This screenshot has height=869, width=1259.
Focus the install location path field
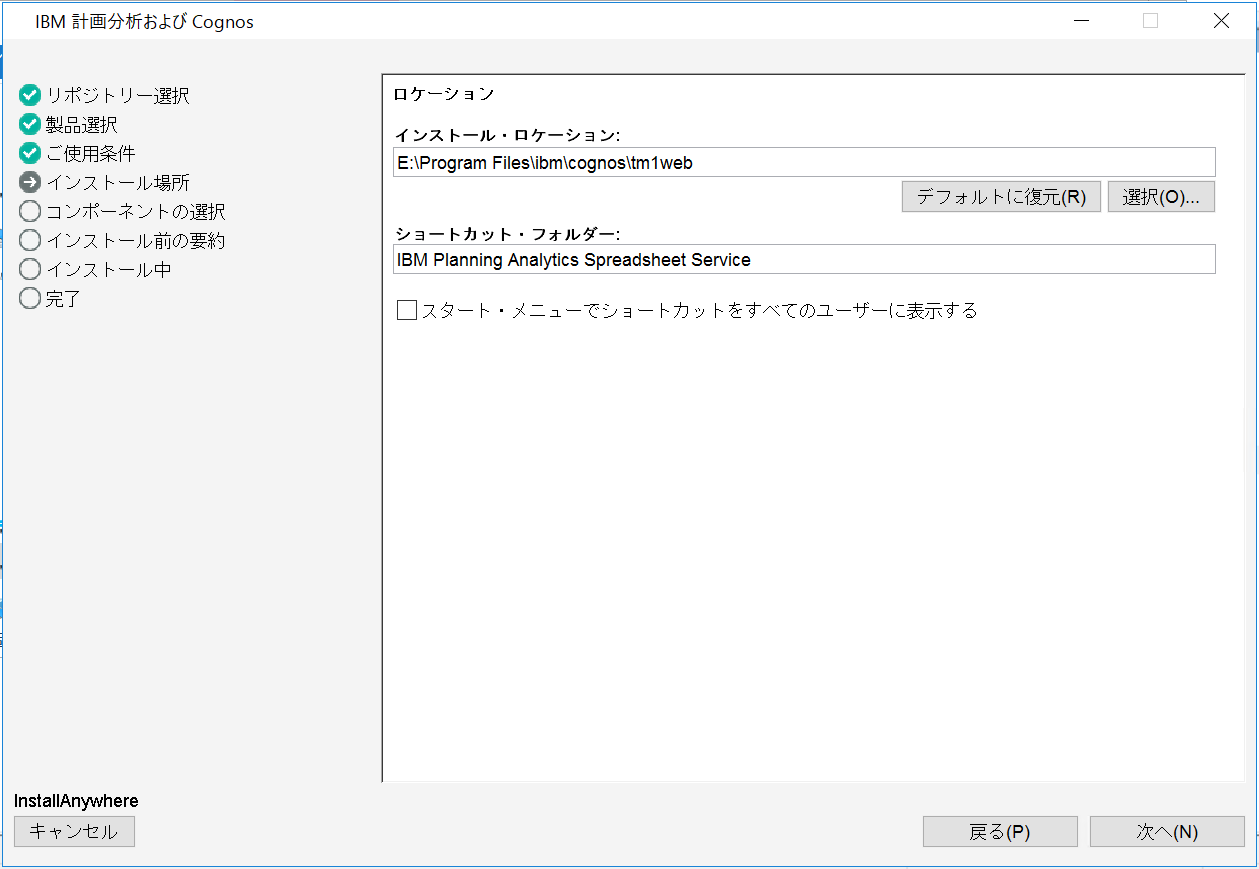point(805,163)
